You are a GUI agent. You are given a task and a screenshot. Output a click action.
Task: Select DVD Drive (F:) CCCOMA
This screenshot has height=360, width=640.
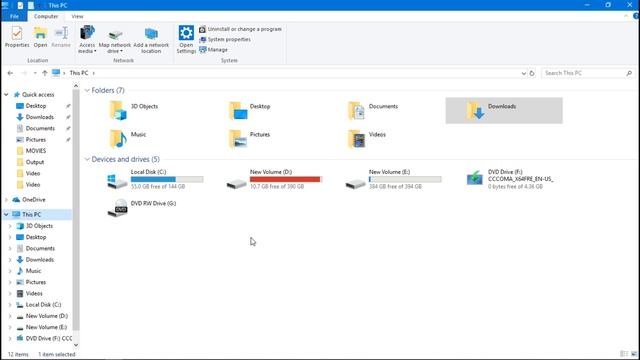(x=510, y=179)
